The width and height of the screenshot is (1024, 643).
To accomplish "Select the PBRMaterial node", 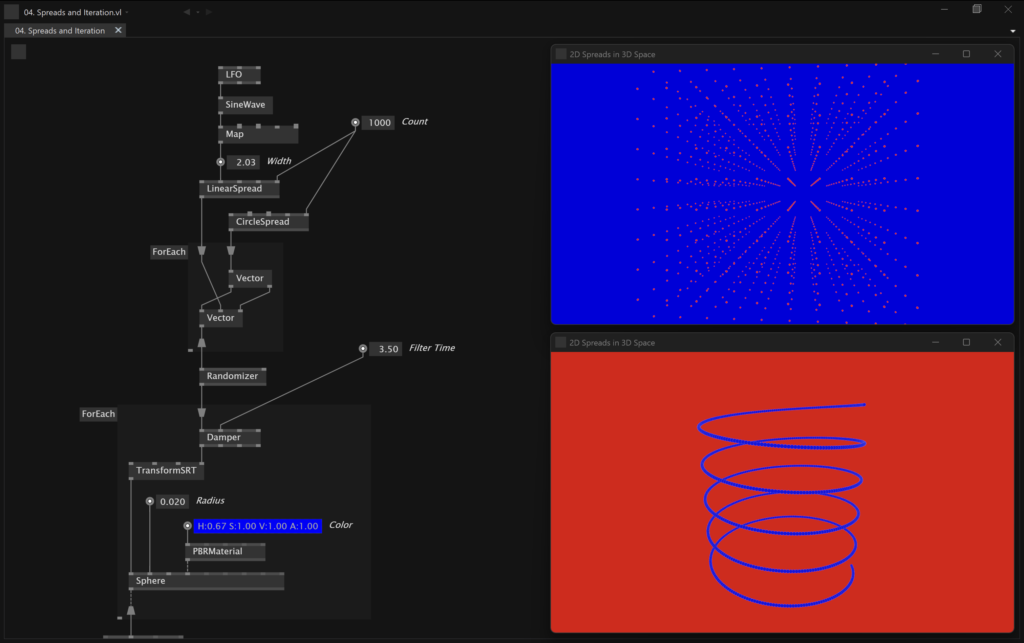I will tap(225, 551).
